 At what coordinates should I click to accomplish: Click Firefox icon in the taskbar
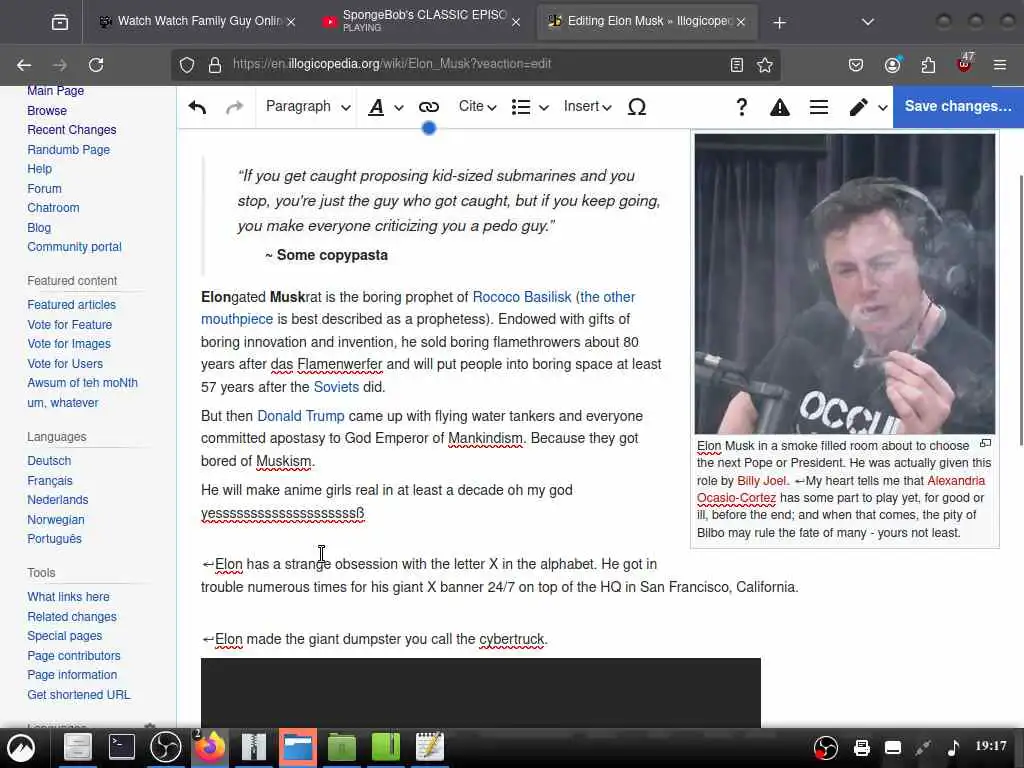pos(210,746)
